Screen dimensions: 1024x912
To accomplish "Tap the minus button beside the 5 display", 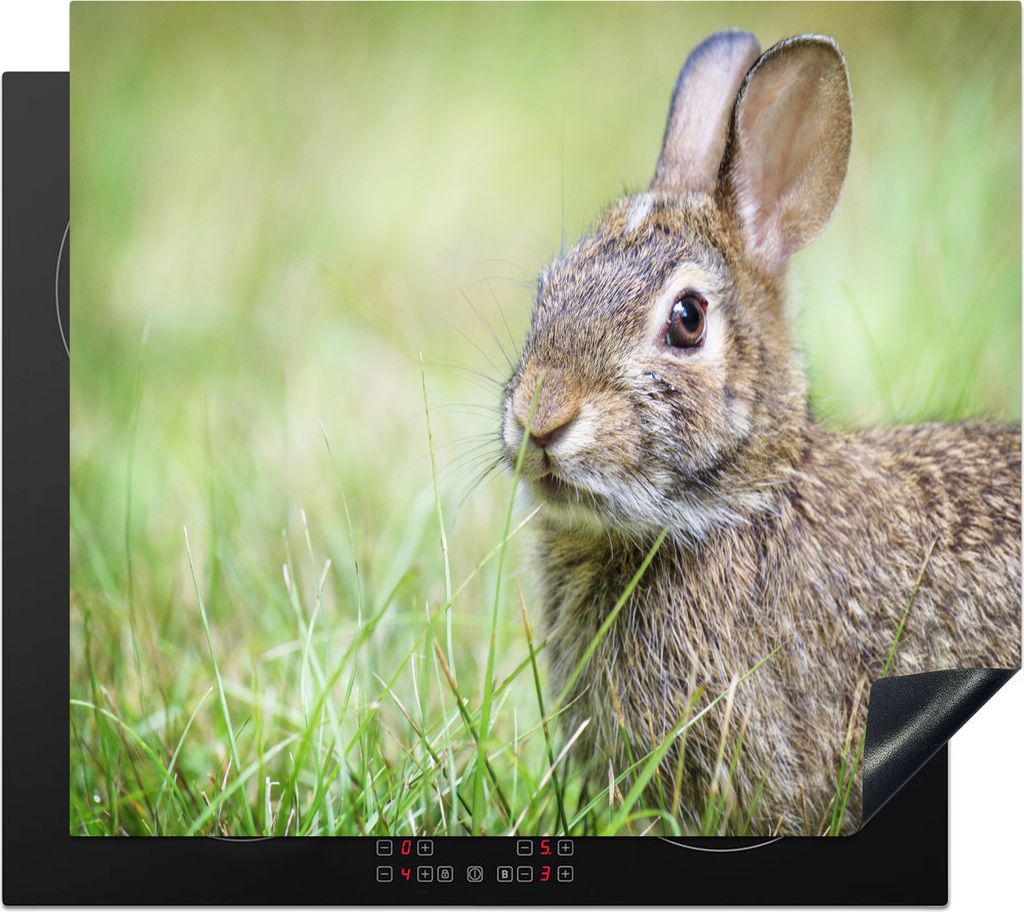I will [x=524, y=847].
